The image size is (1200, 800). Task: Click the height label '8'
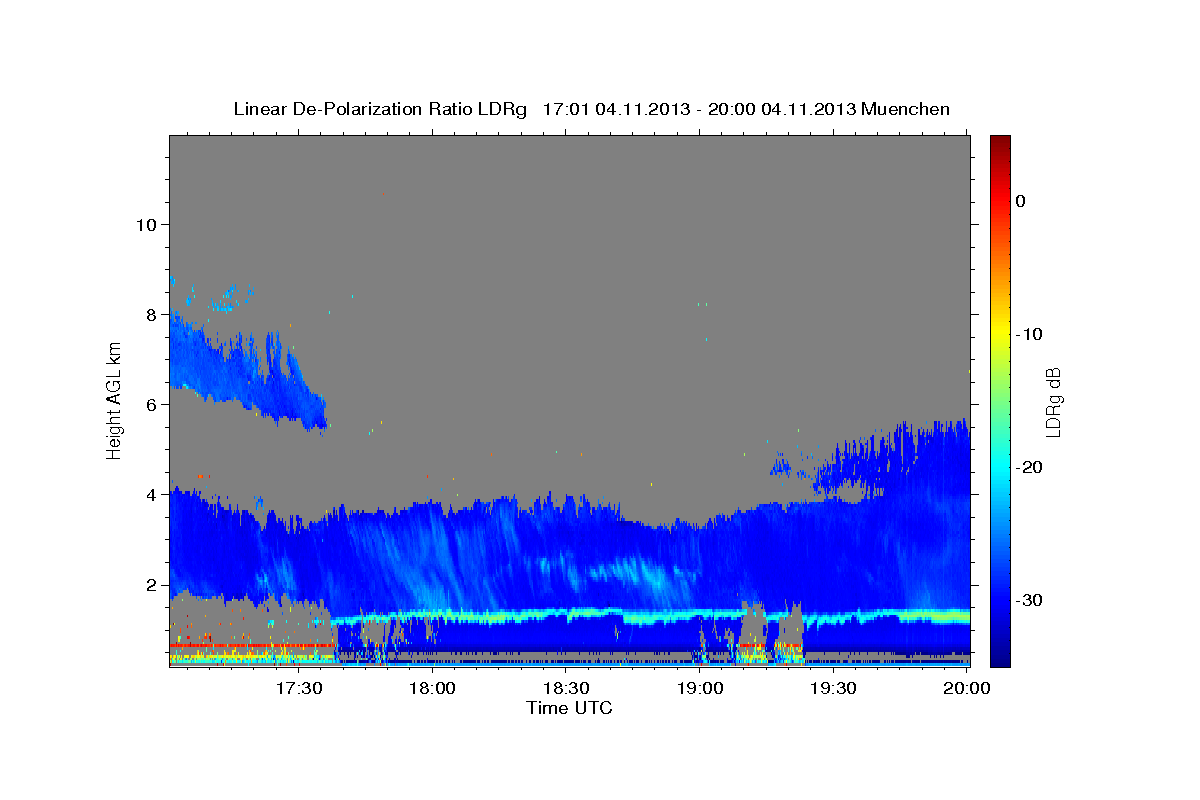[152, 314]
